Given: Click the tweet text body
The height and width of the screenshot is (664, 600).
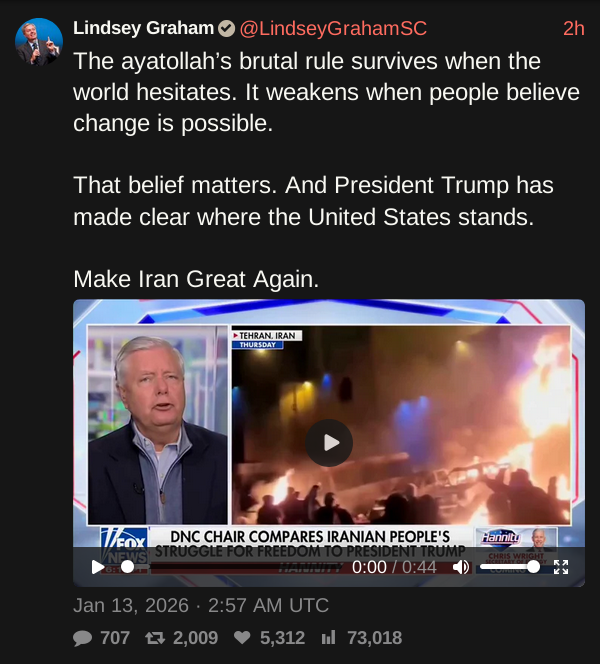Looking at the screenshot, I should click(x=326, y=170).
